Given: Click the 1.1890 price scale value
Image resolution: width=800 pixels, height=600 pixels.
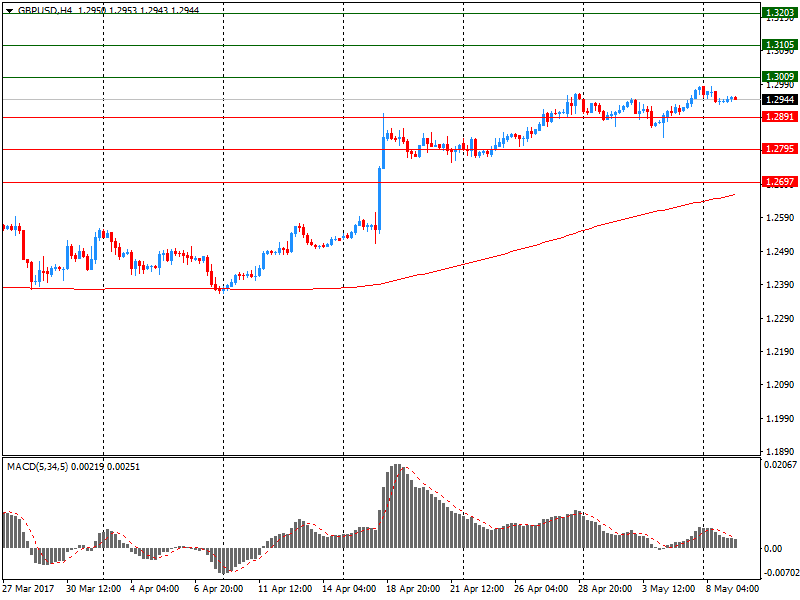Looking at the screenshot, I should 780,451.
